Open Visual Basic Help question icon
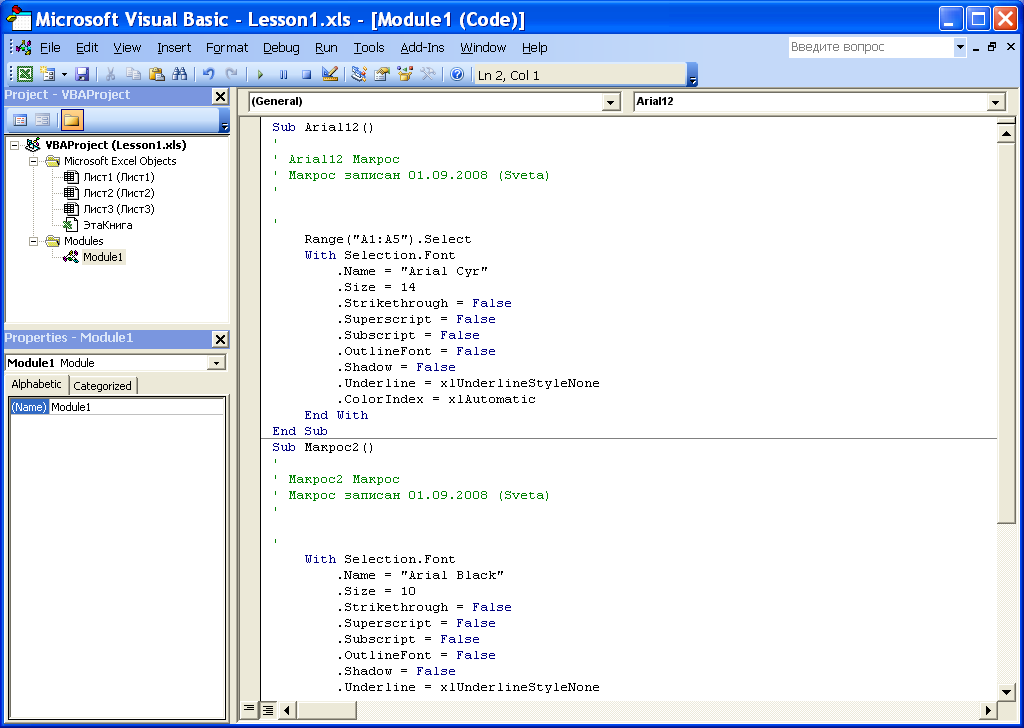1024x728 pixels. tap(457, 74)
